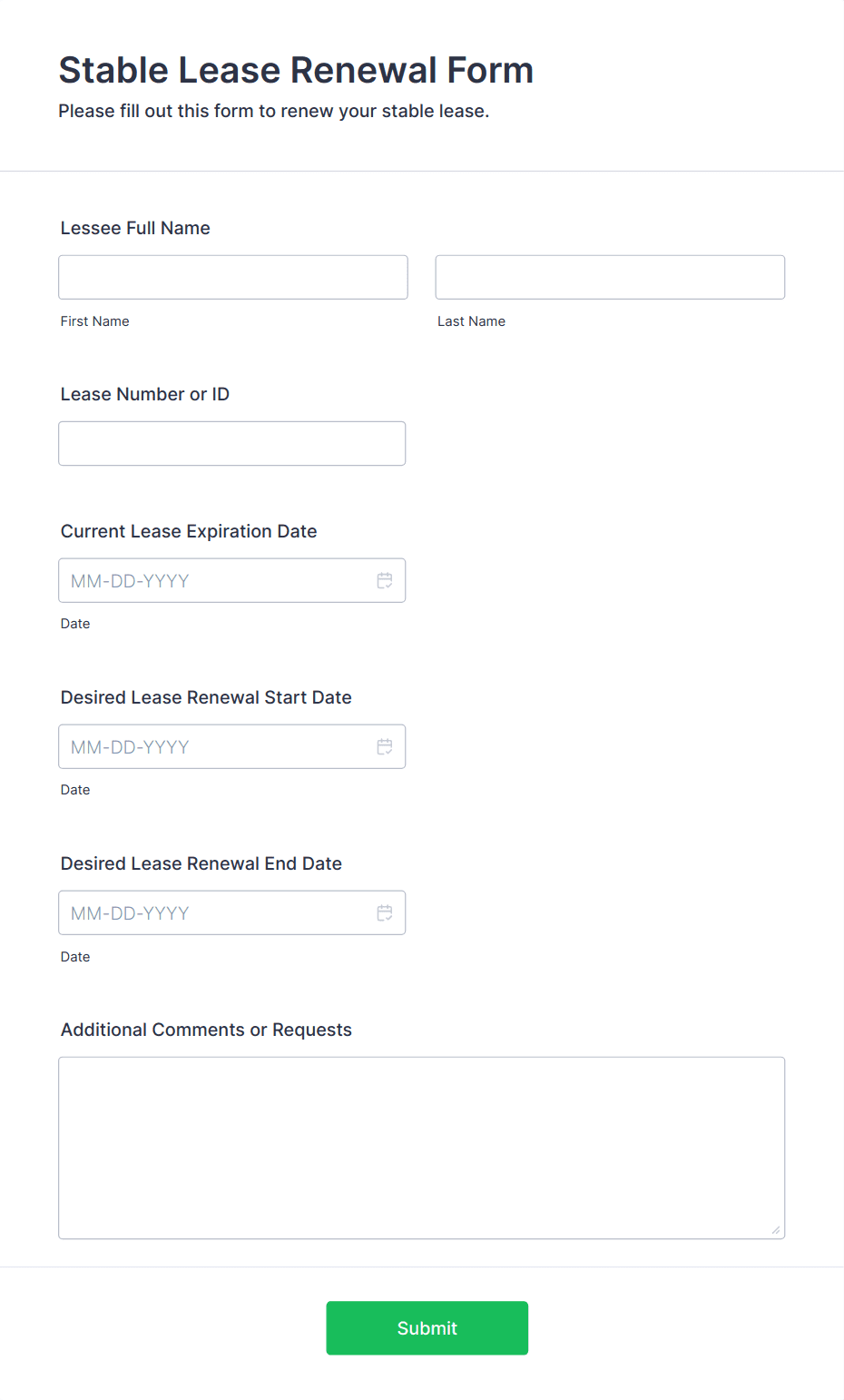
Task: Submit the lease renewal form
Action: (x=427, y=1328)
